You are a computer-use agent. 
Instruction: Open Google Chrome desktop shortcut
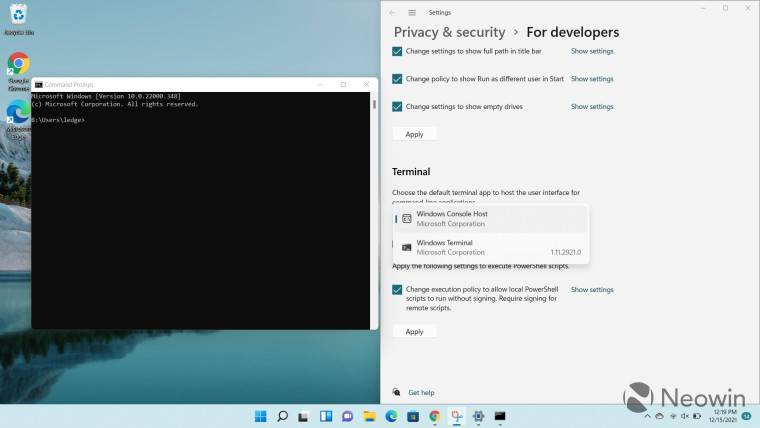pyautogui.click(x=18, y=64)
